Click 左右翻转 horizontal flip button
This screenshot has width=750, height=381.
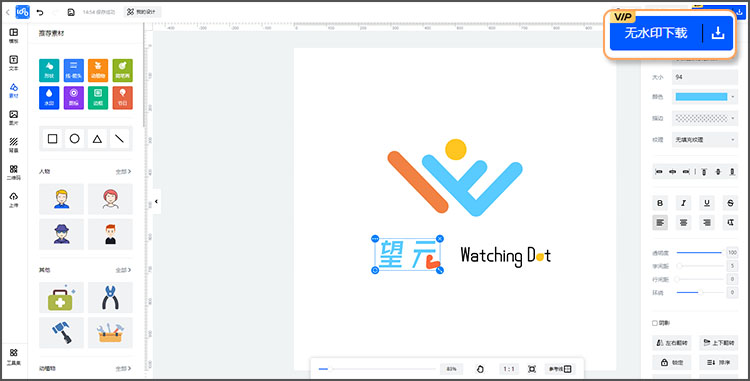[x=673, y=343]
